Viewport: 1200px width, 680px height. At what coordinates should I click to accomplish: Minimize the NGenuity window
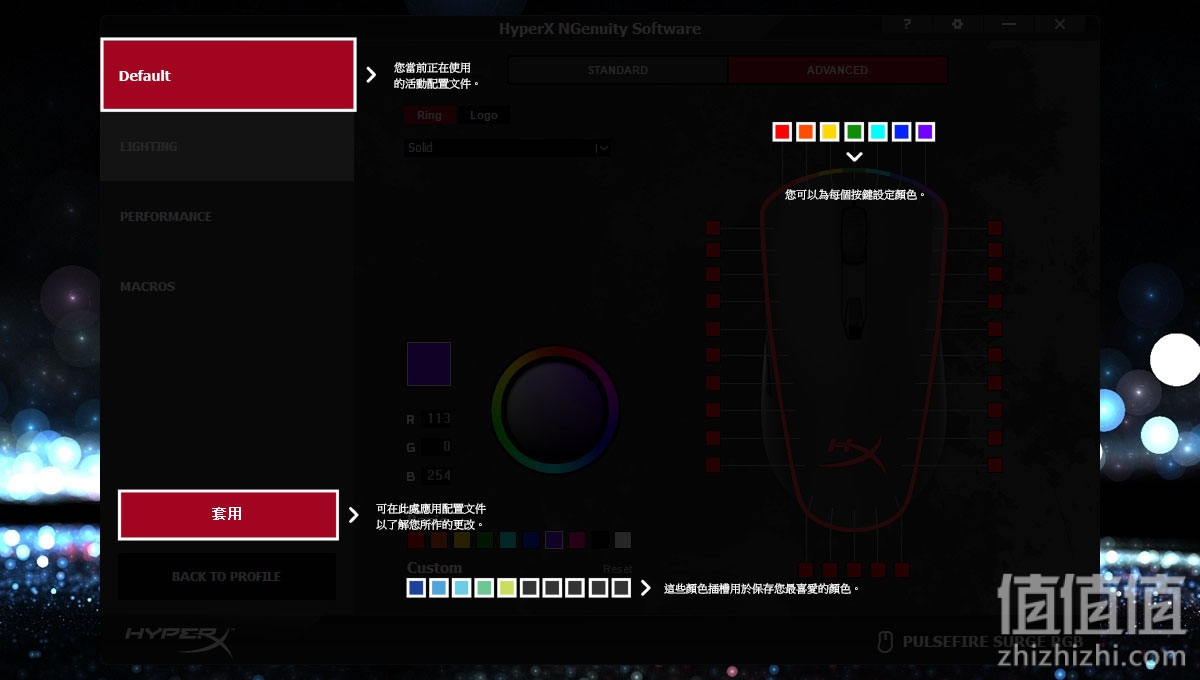tap(1010, 24)
